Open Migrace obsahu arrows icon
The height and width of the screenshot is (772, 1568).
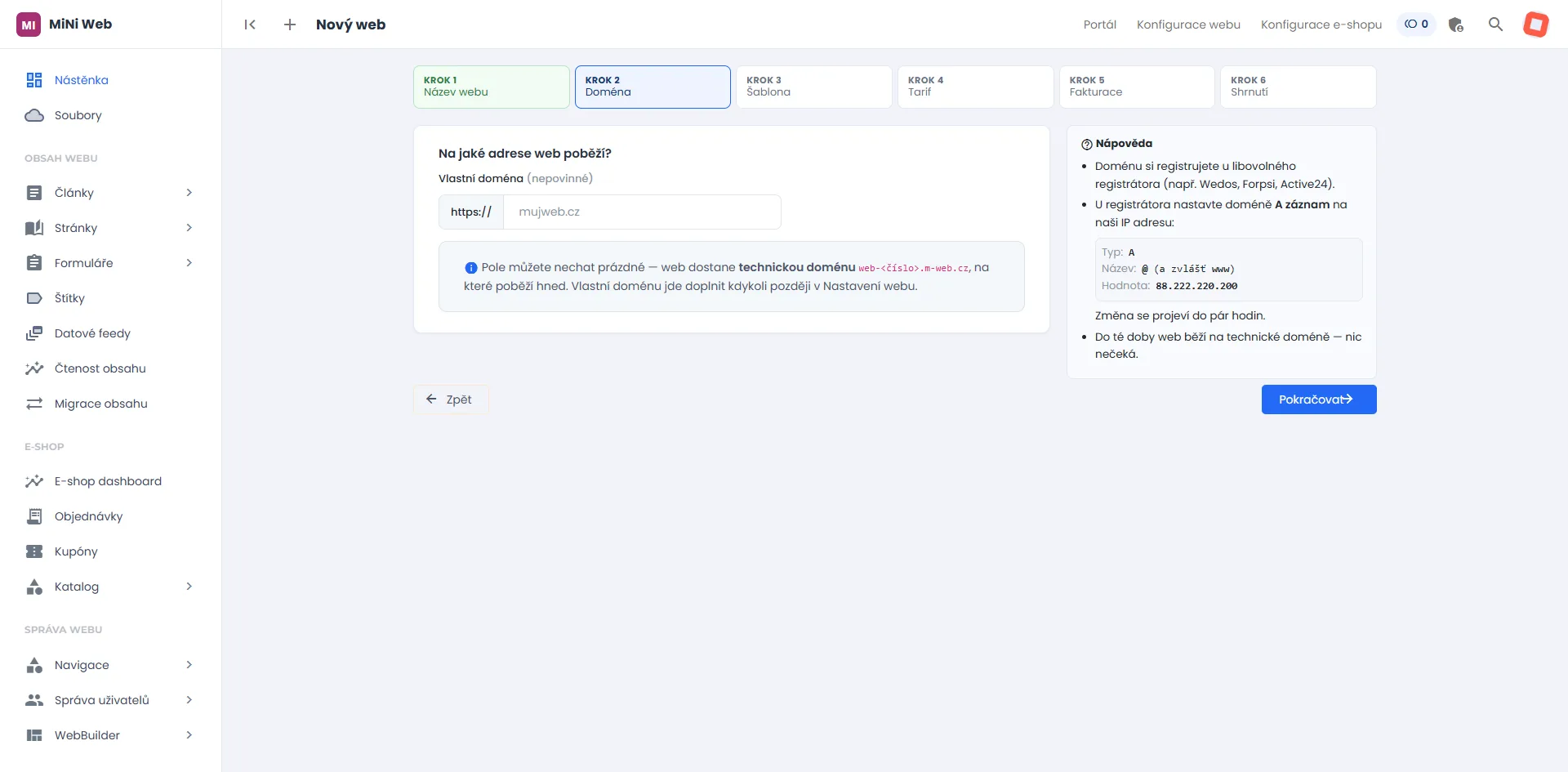coord(34,404)
